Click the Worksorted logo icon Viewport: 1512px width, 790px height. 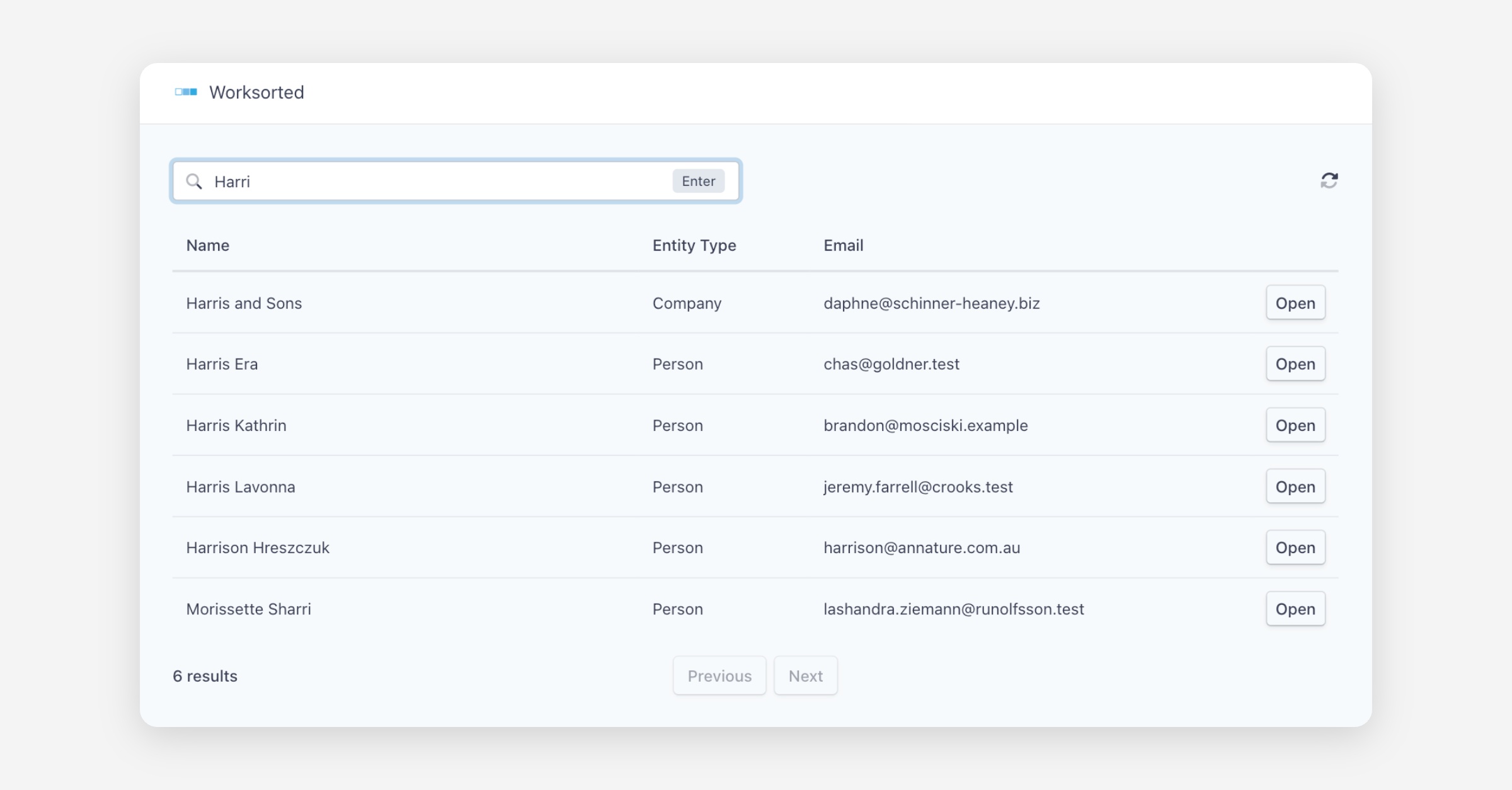pos(186,92)
